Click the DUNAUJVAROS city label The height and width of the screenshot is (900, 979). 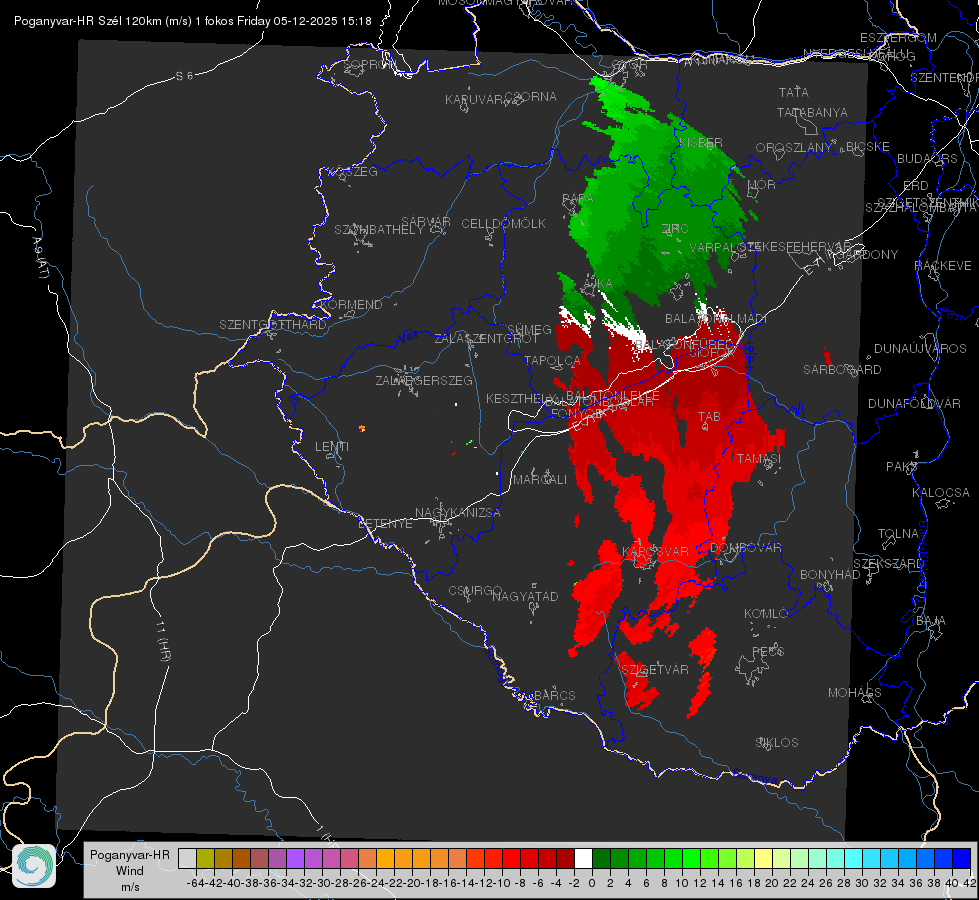click(x=920, y=349)
